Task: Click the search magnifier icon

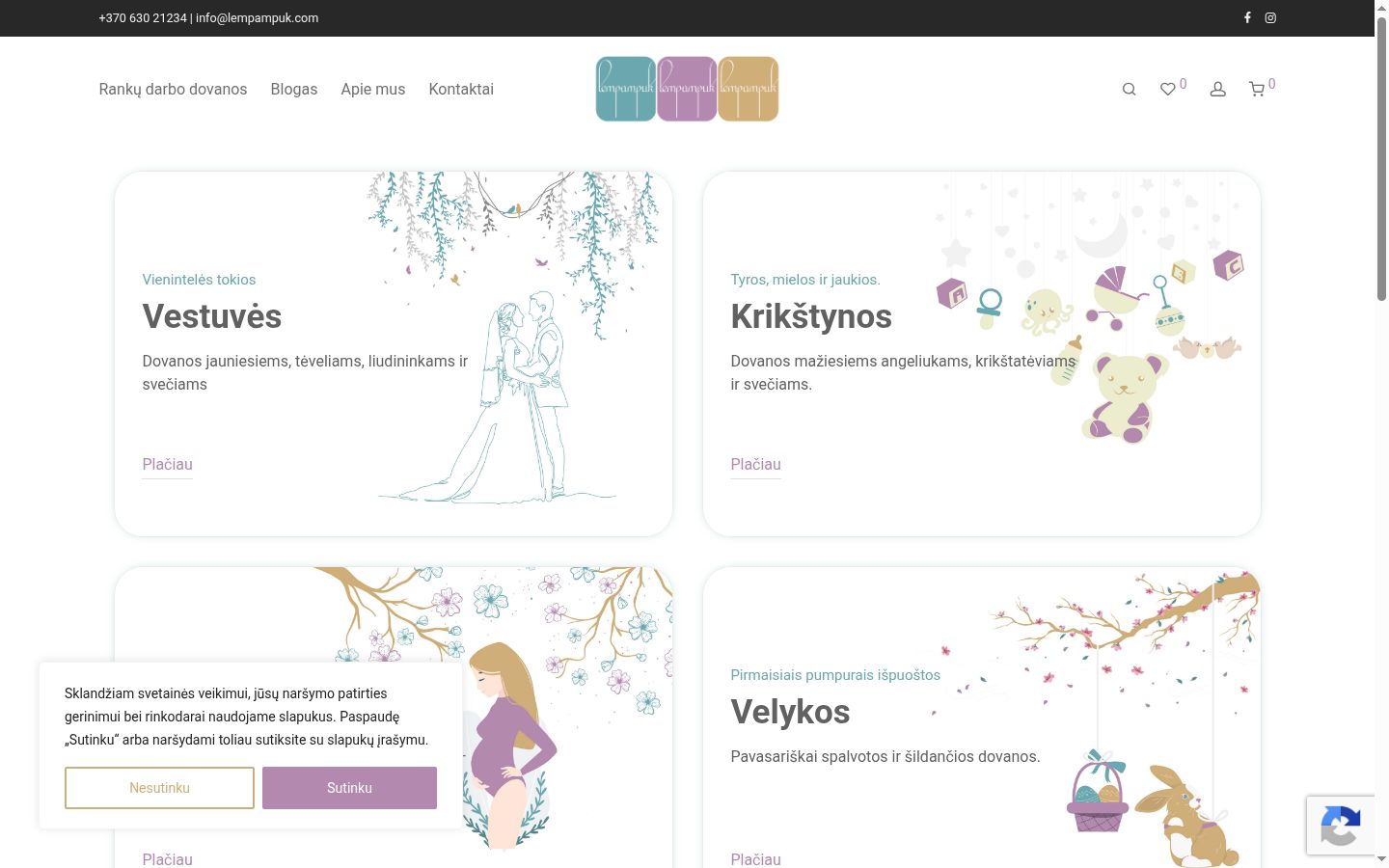Action: [1129, 89]
